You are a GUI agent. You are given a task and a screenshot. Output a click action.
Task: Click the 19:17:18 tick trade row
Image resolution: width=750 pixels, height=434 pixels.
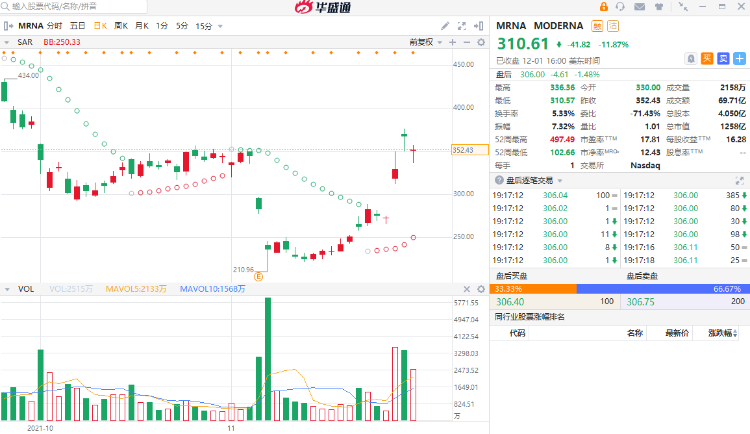tap(684, 260)
